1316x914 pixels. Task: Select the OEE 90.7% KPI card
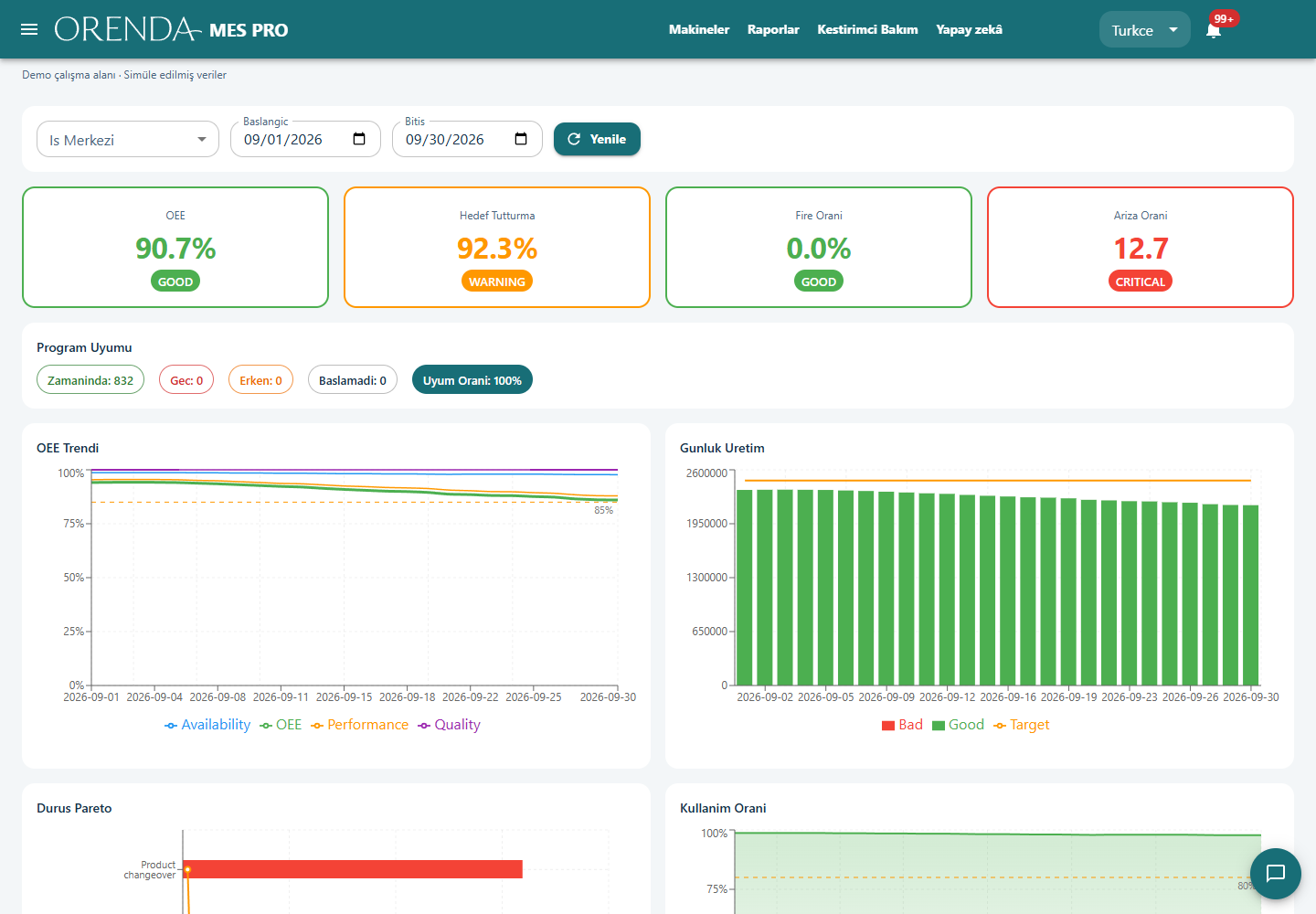pyautogui.click(x=175, y=248)
